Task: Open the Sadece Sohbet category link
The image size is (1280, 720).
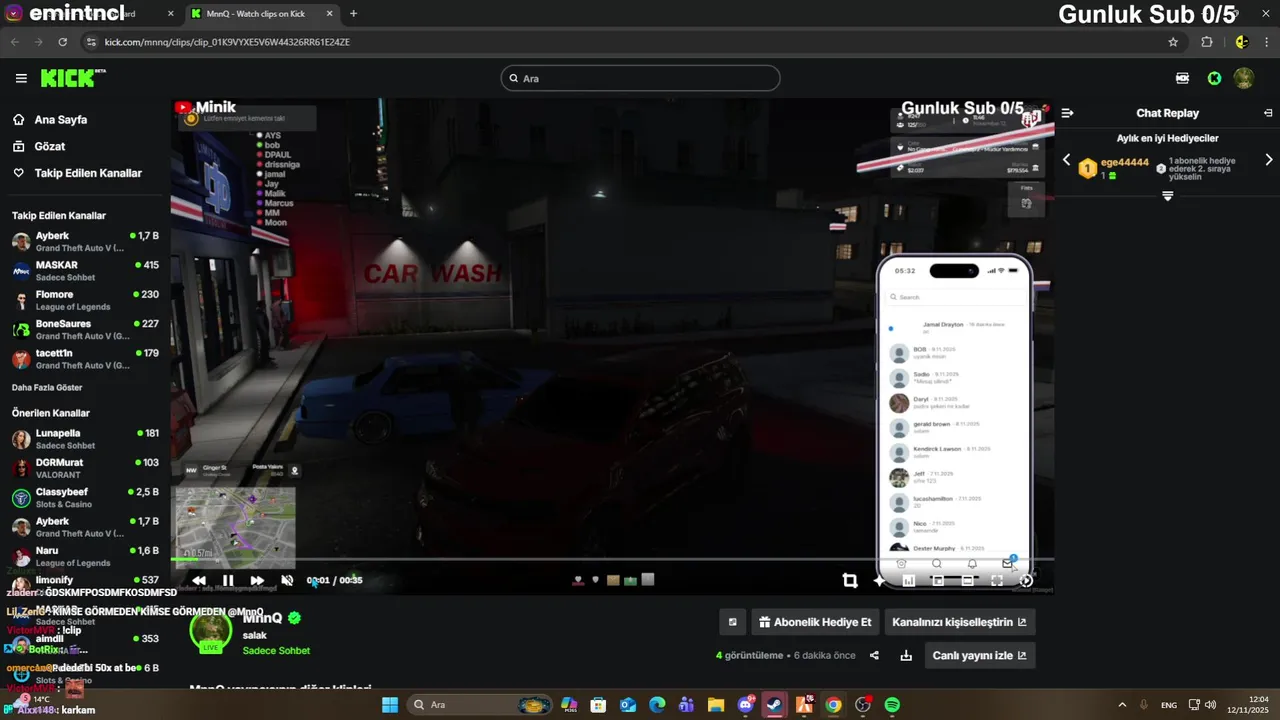Action: coord(276,651)
